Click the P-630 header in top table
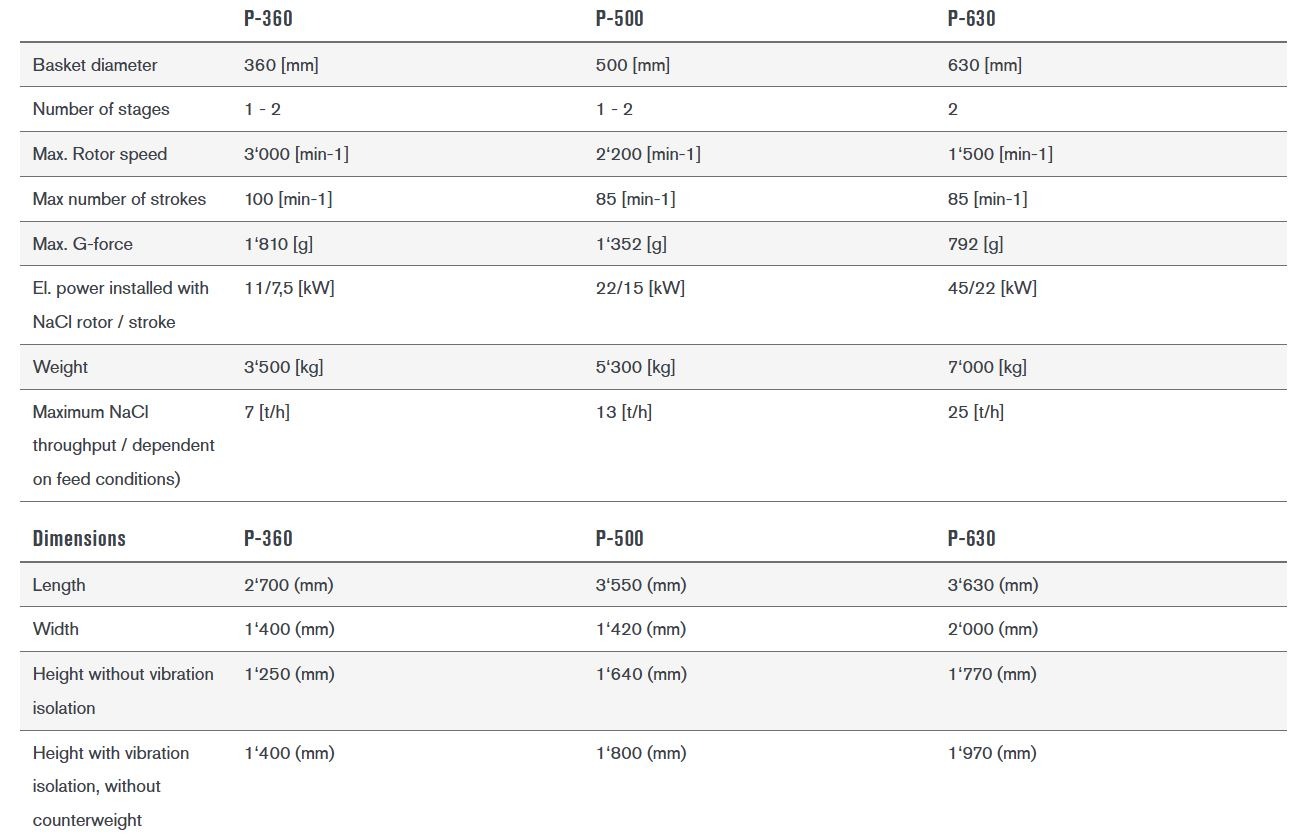 (971, 19)
